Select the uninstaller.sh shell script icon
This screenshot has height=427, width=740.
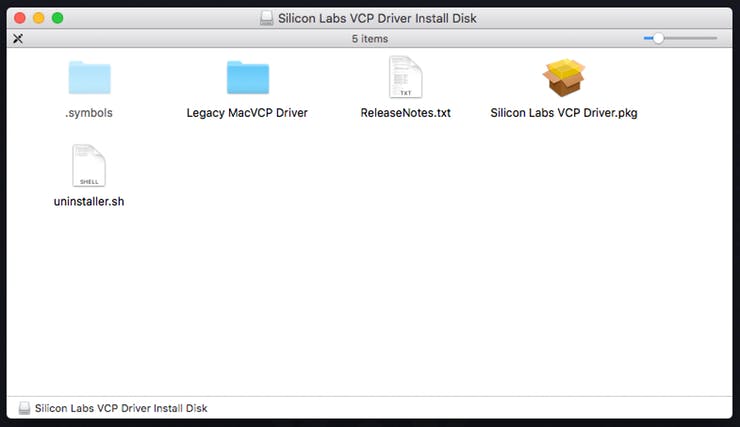(x=89, y=166)
